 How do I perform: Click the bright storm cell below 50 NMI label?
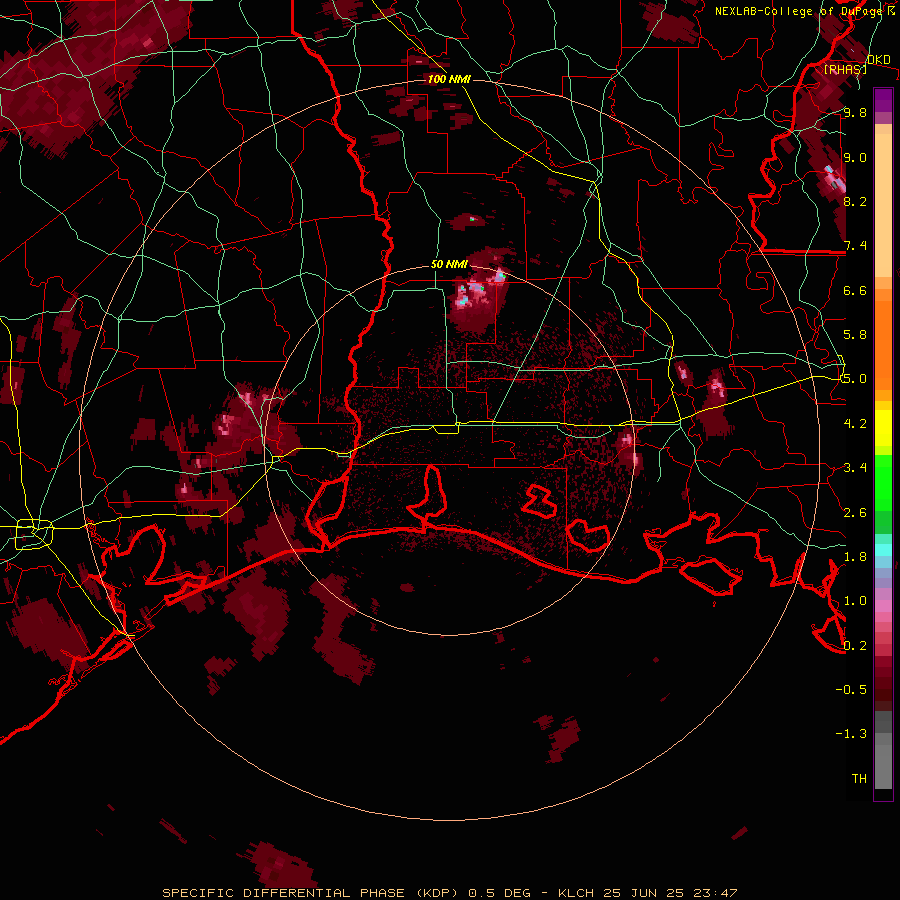click(x=476, y=290)
